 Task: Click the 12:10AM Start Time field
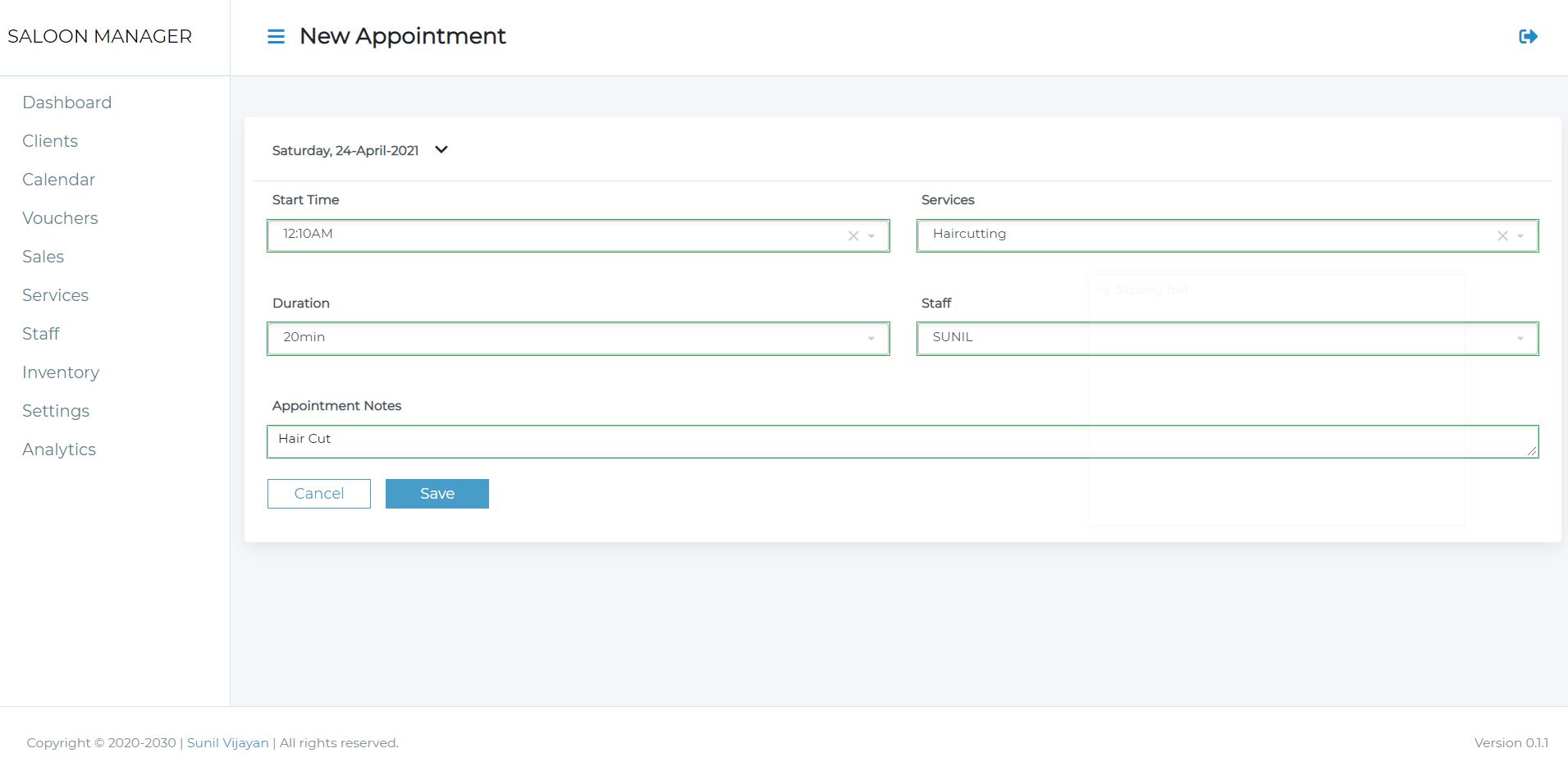pos(578,236)
